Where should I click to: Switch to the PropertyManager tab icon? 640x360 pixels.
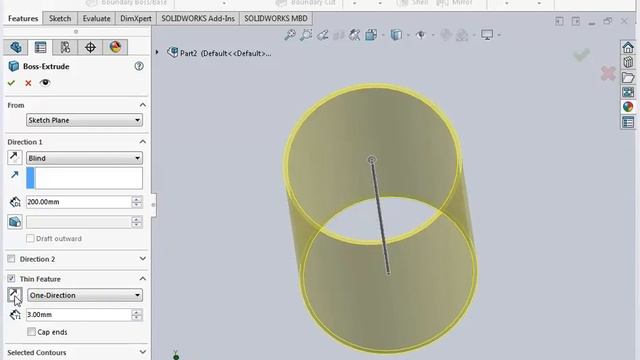click(x=40, y=47)
